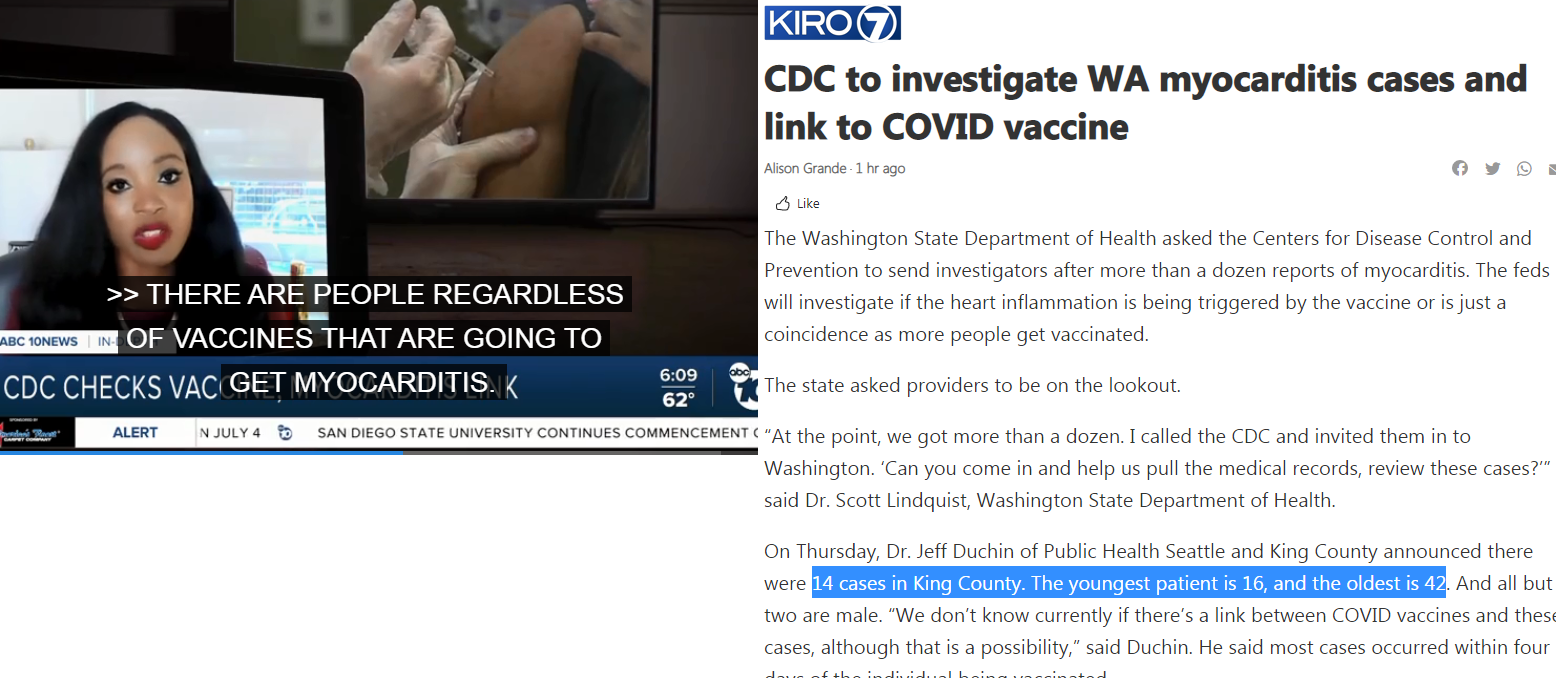Screen dimensions: 1558x678
Task: Click the Like button label
Action: click(808, 203)
